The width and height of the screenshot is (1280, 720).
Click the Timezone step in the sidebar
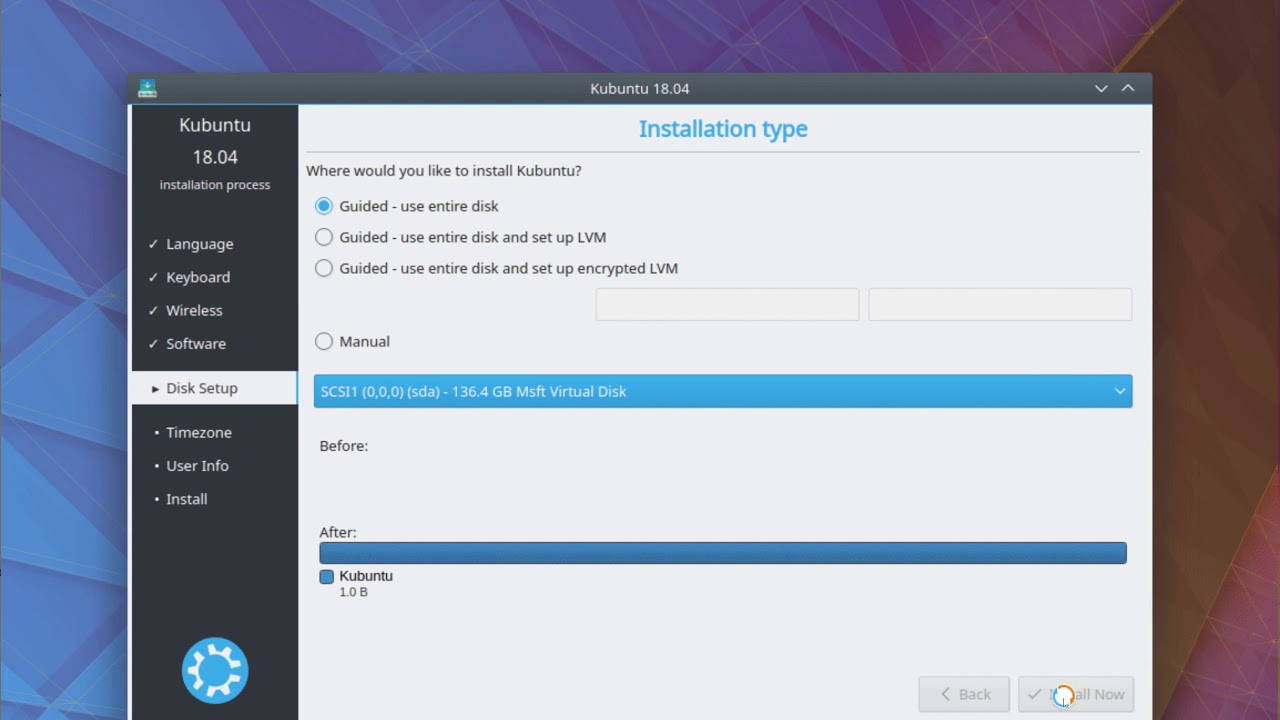tap(198, 432)
